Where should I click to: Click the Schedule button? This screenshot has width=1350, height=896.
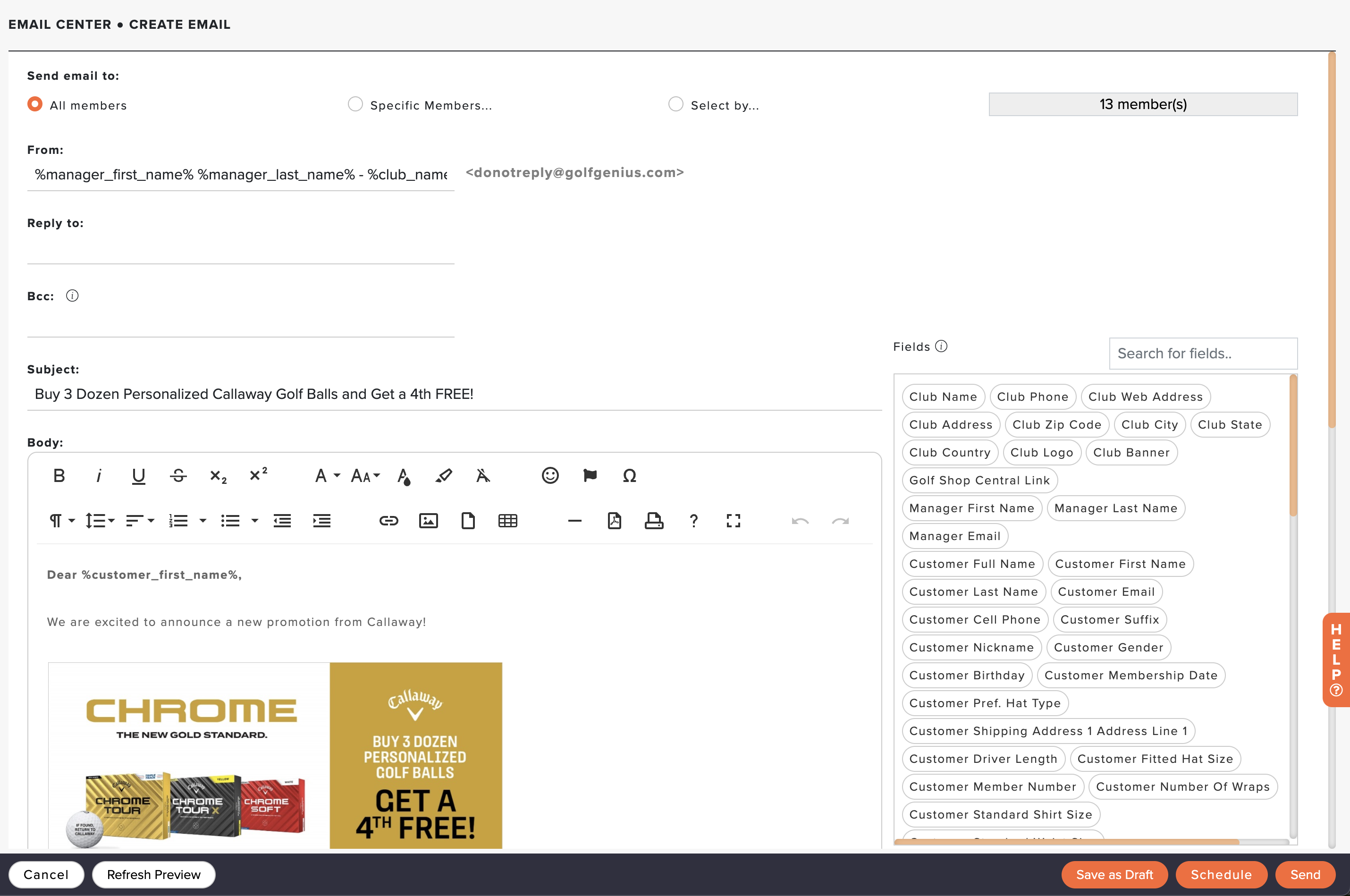[x=1222, y=874]
